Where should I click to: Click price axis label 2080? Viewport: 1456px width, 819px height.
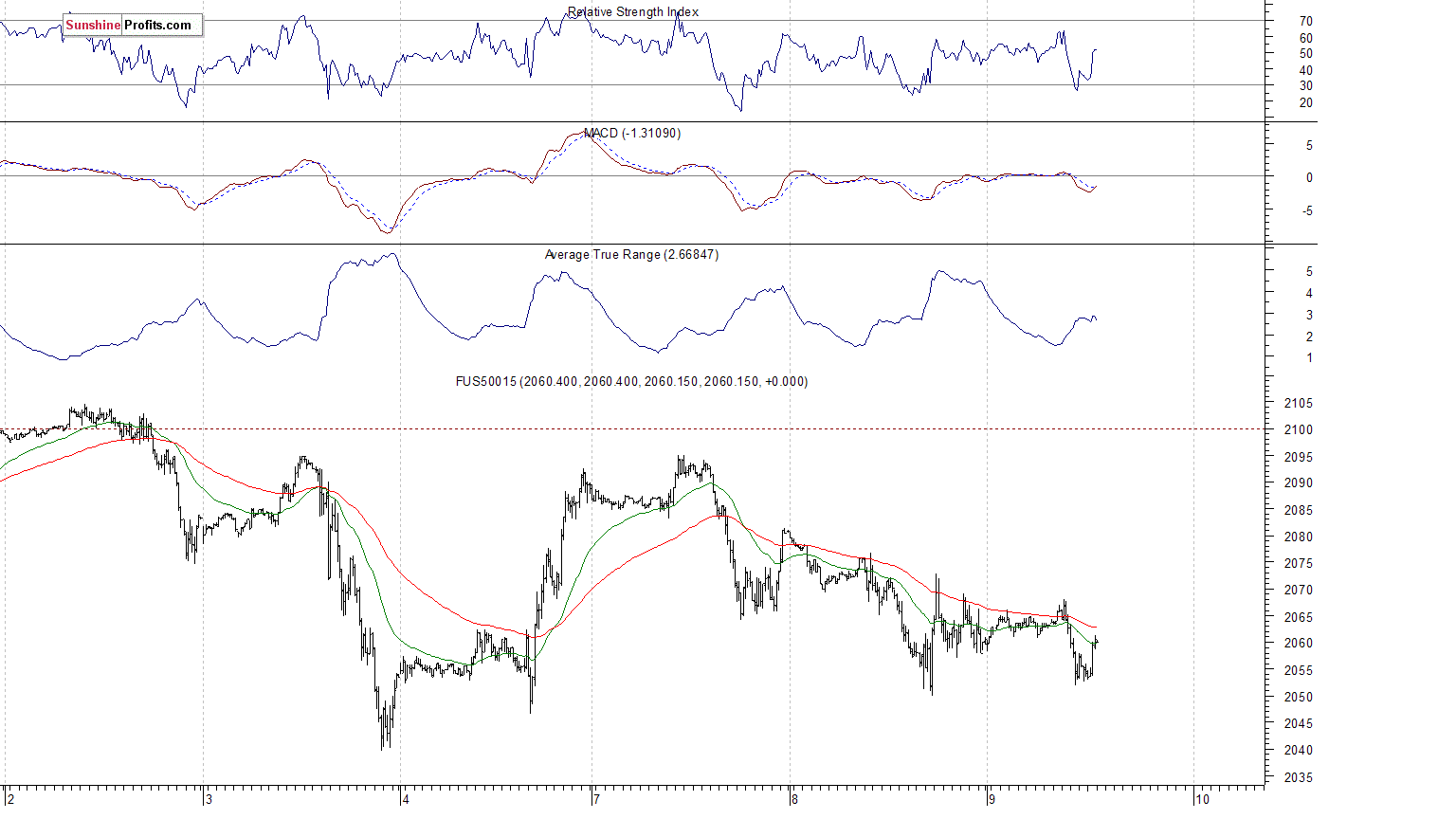pos(1299,537)
